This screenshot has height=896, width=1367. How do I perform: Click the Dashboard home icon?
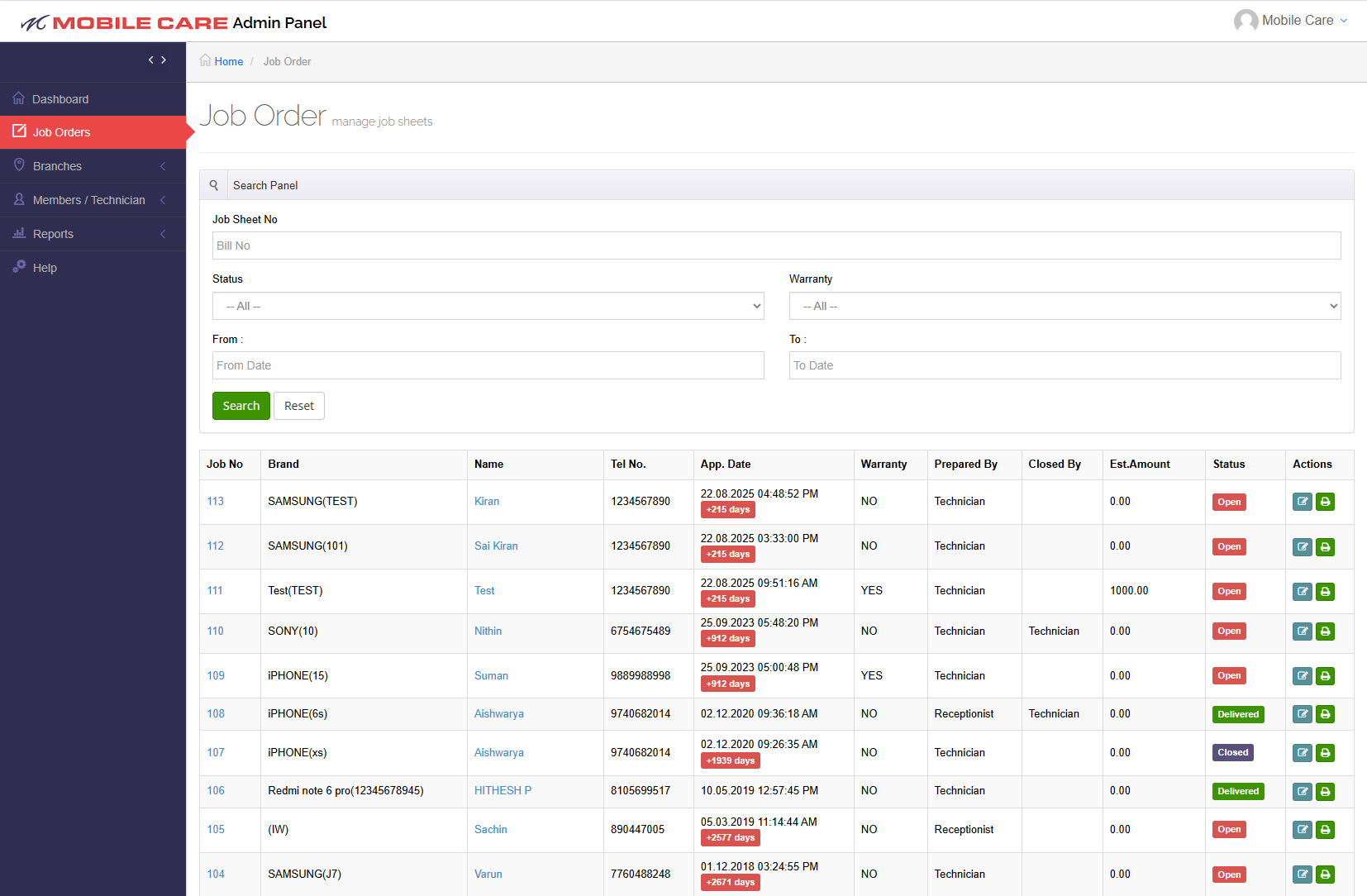tap(18, 98)
